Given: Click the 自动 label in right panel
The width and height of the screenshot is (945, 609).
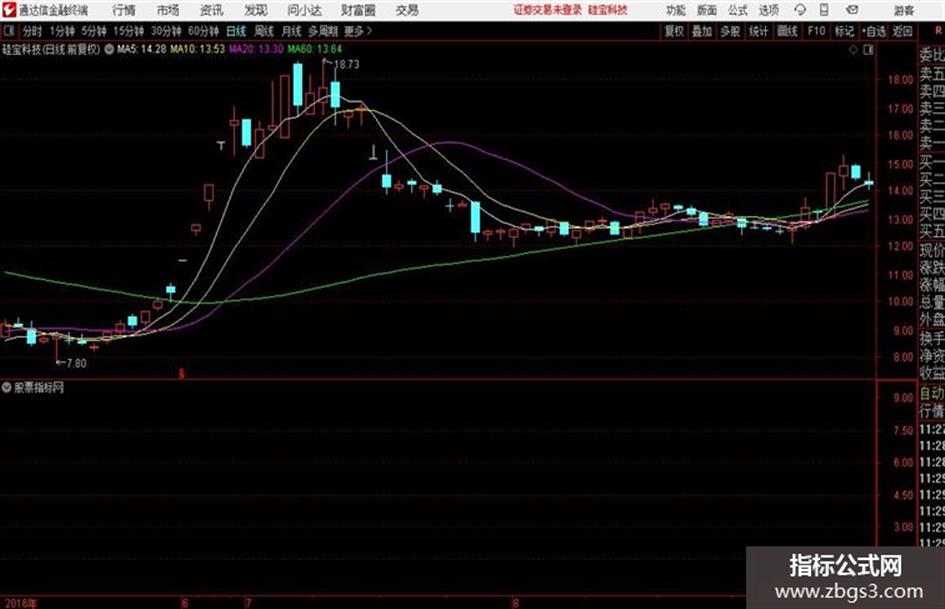Looking at the screenshot, I should tap(932, 394).
